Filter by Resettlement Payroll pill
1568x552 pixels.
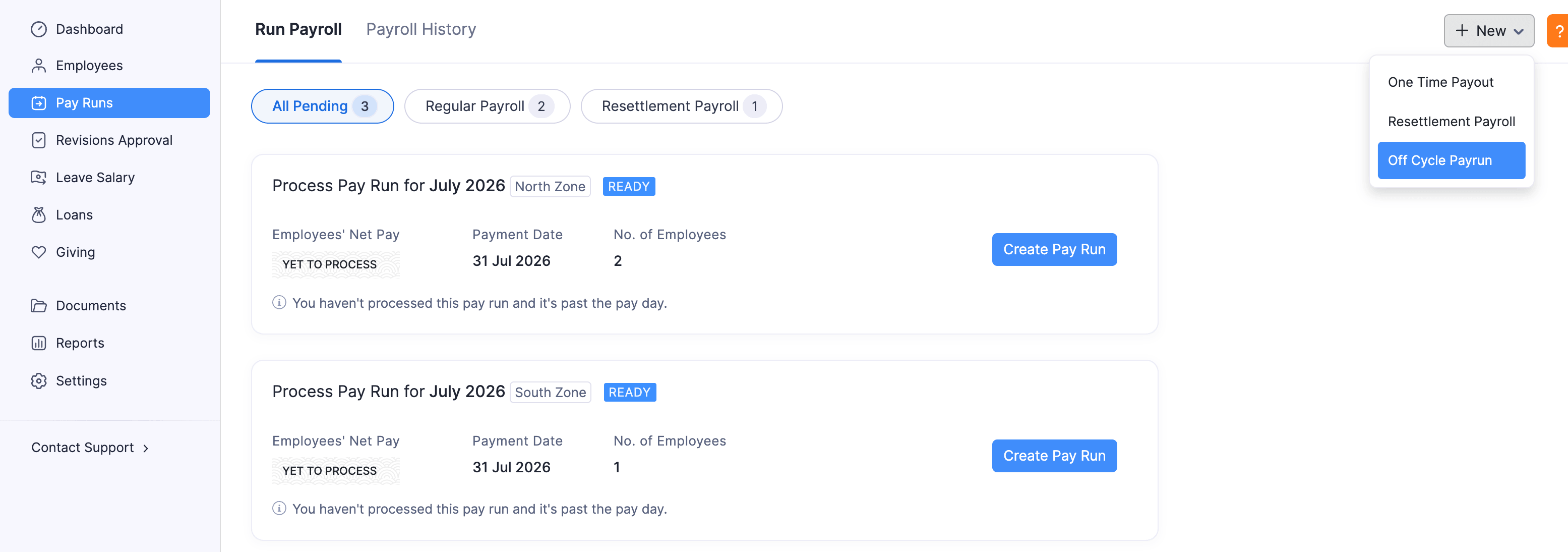pyautogui.click(x=681, y=106)
